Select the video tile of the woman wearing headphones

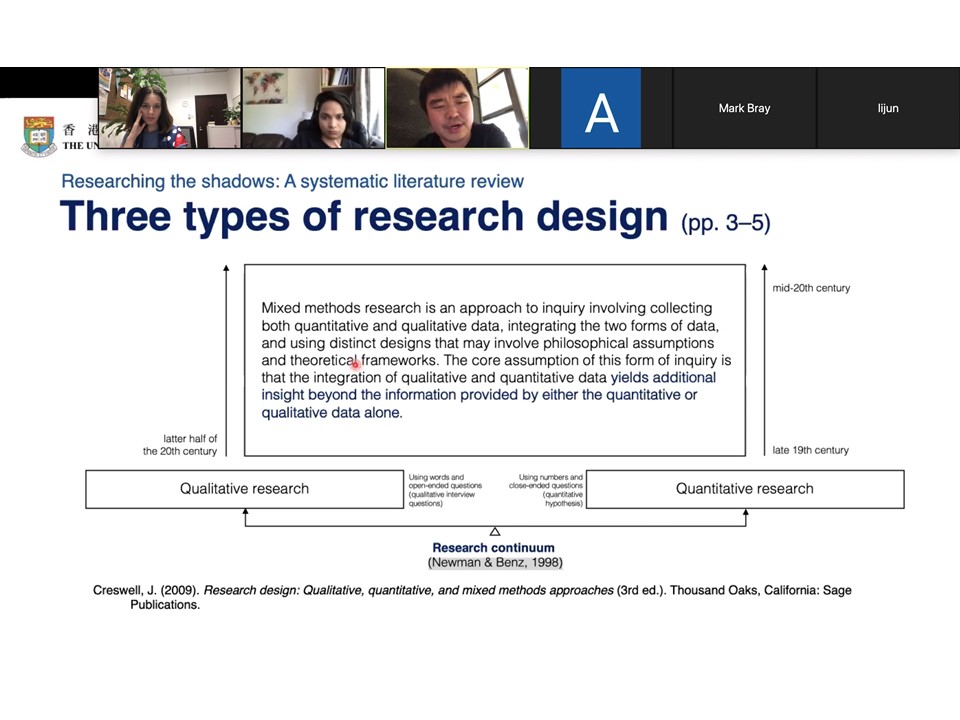point(313,108)
